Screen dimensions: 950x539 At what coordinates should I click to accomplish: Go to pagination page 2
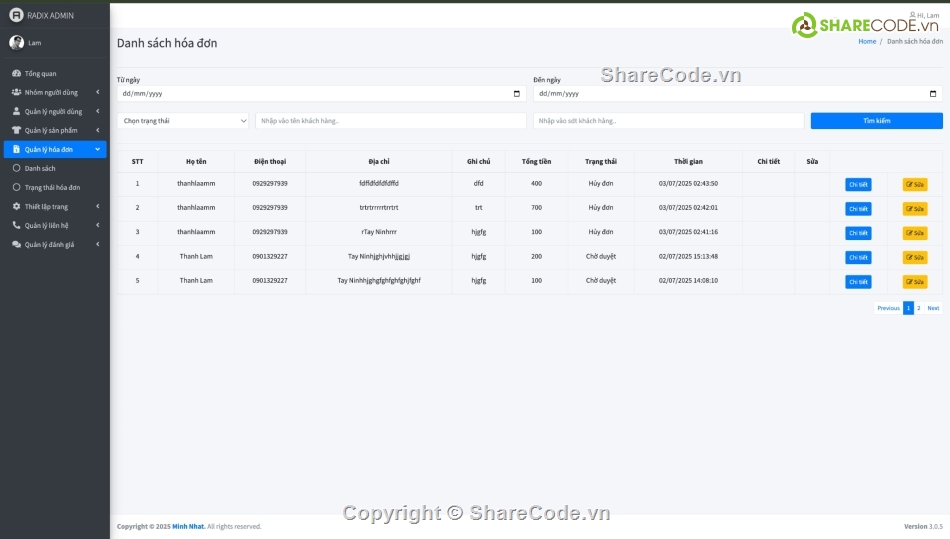pyautogui.click(x=918, y=308)
